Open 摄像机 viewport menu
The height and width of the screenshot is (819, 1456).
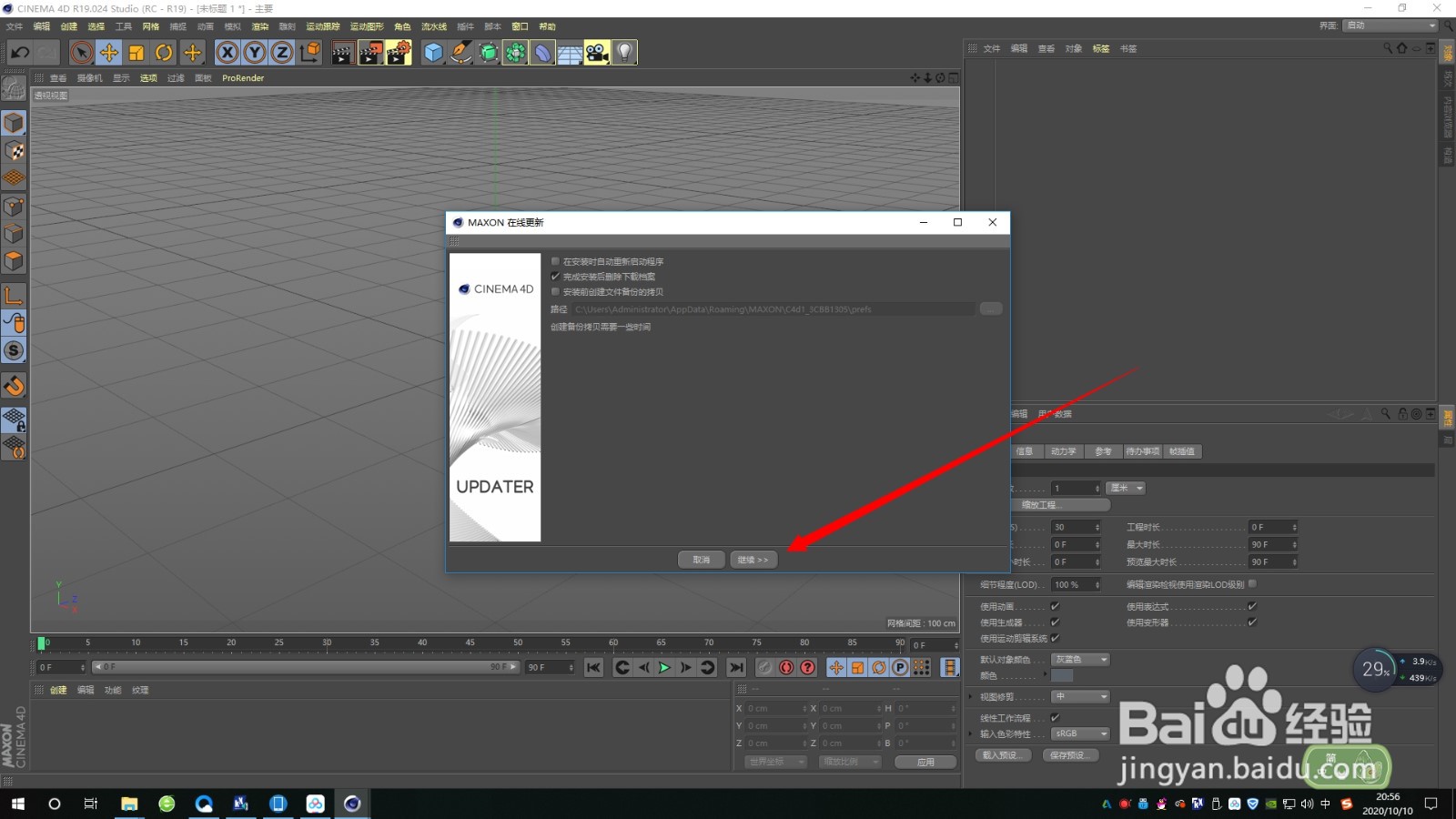coord(90,78)
